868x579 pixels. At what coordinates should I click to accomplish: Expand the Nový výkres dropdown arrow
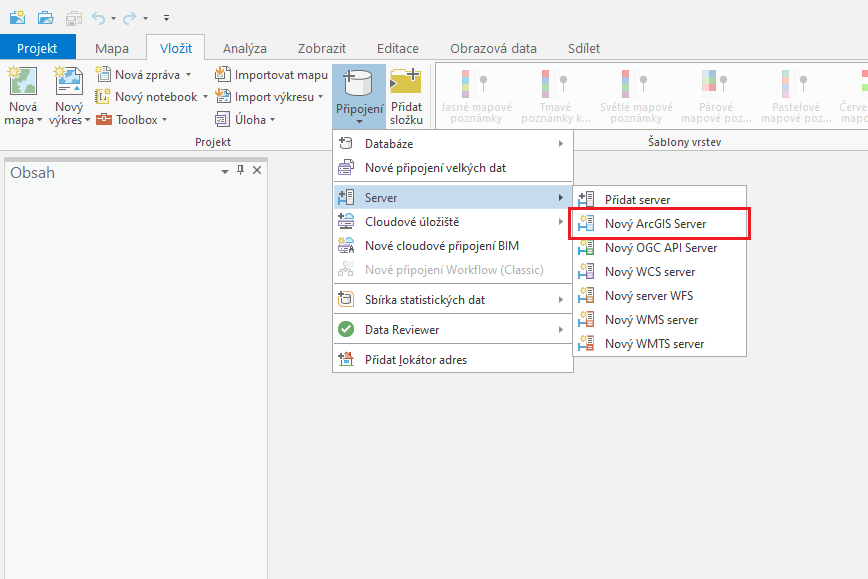tap(87, 120)
